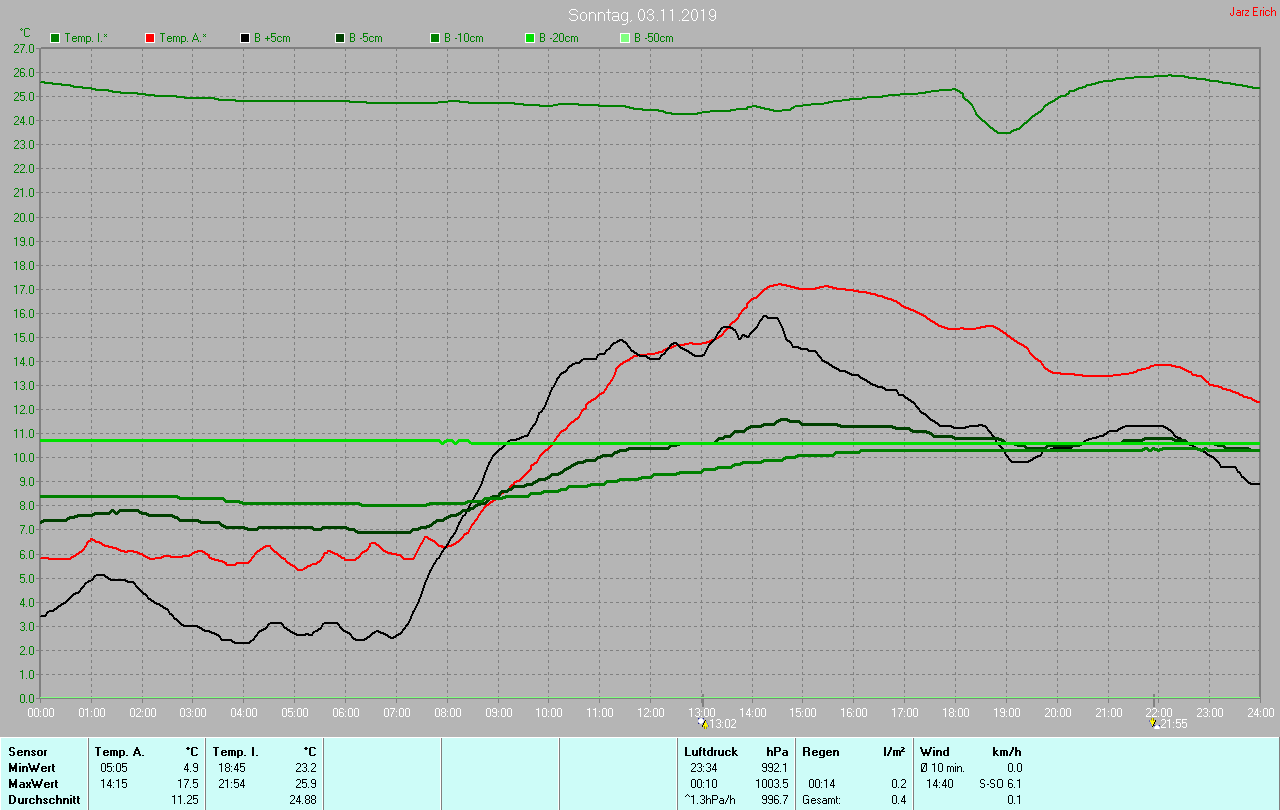Screen dimensions: 1280x810
Task: Click the Temp. I.* legend color square
Action: 55,38
